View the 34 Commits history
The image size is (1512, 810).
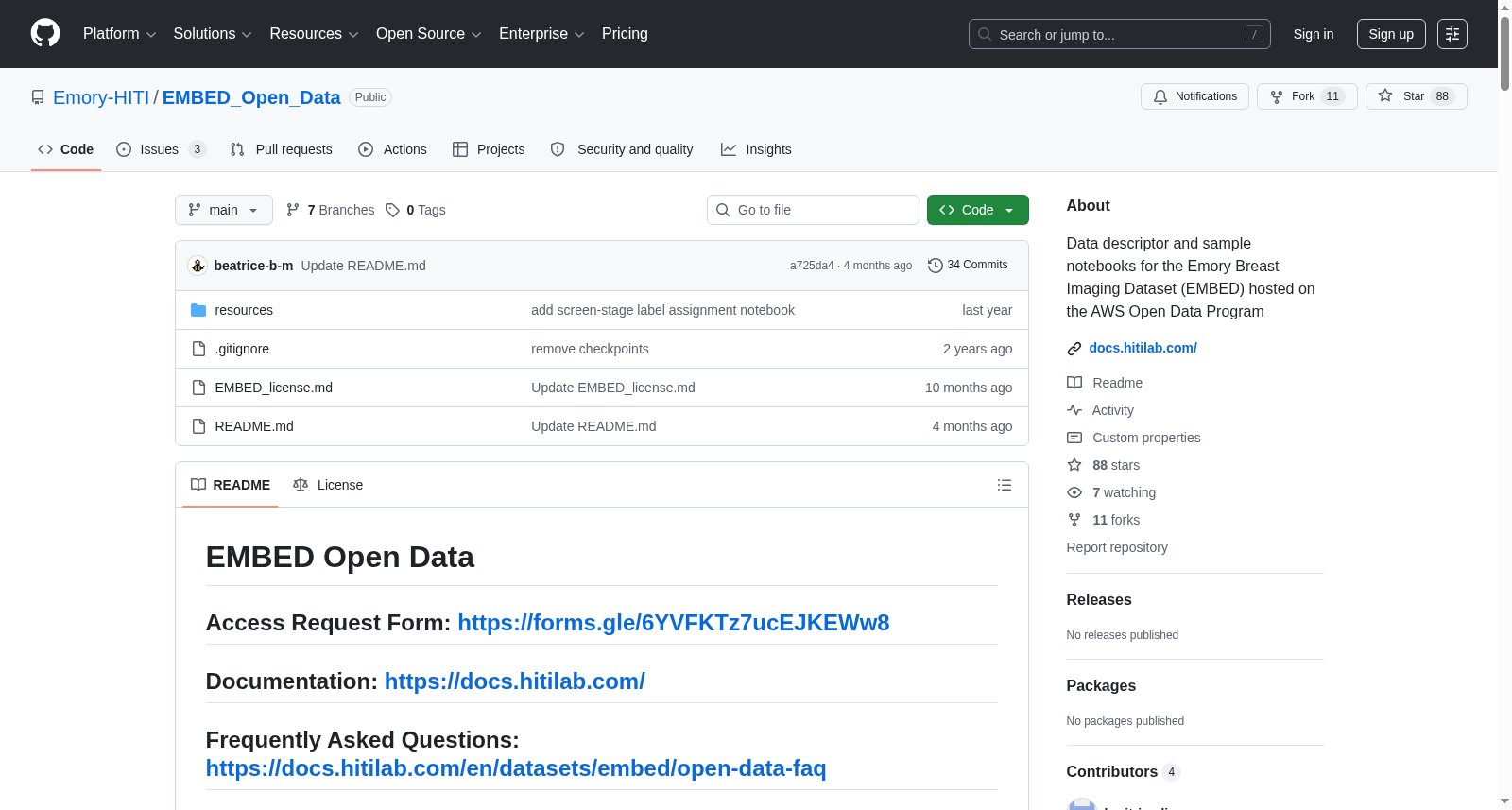(968, 266)
